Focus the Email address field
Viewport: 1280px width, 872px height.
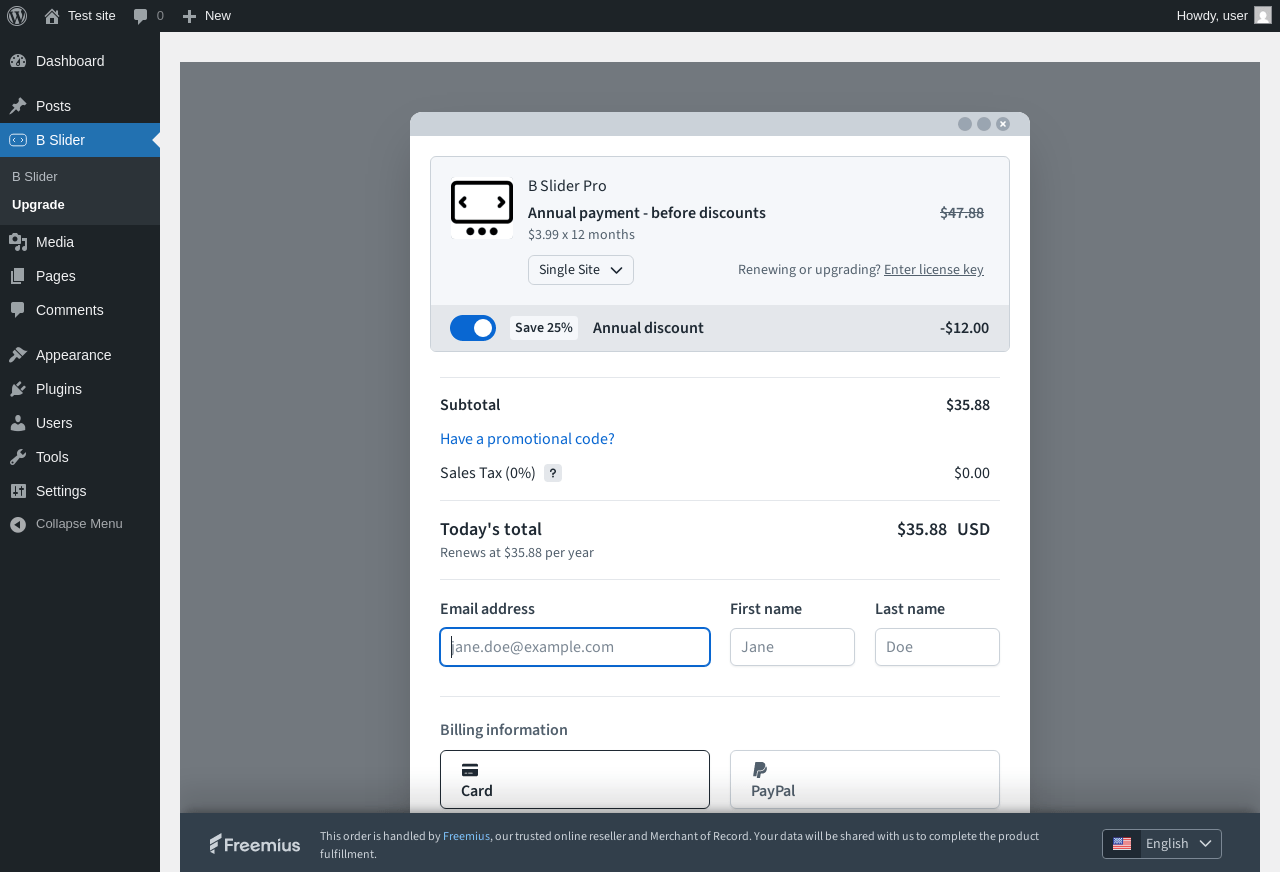click(x=575, y=647)
